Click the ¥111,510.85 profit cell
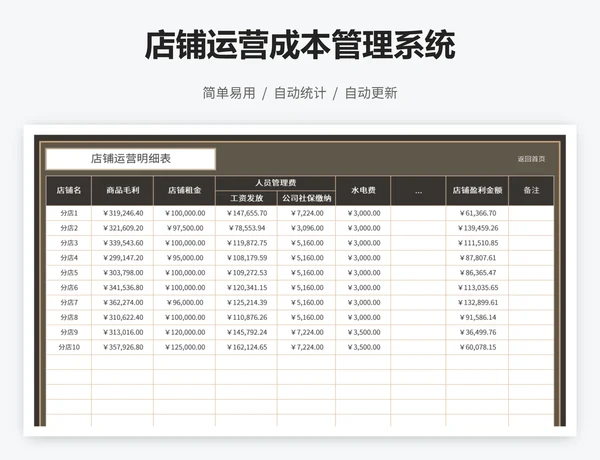The image size is (600, 460). tap(477, 243)
